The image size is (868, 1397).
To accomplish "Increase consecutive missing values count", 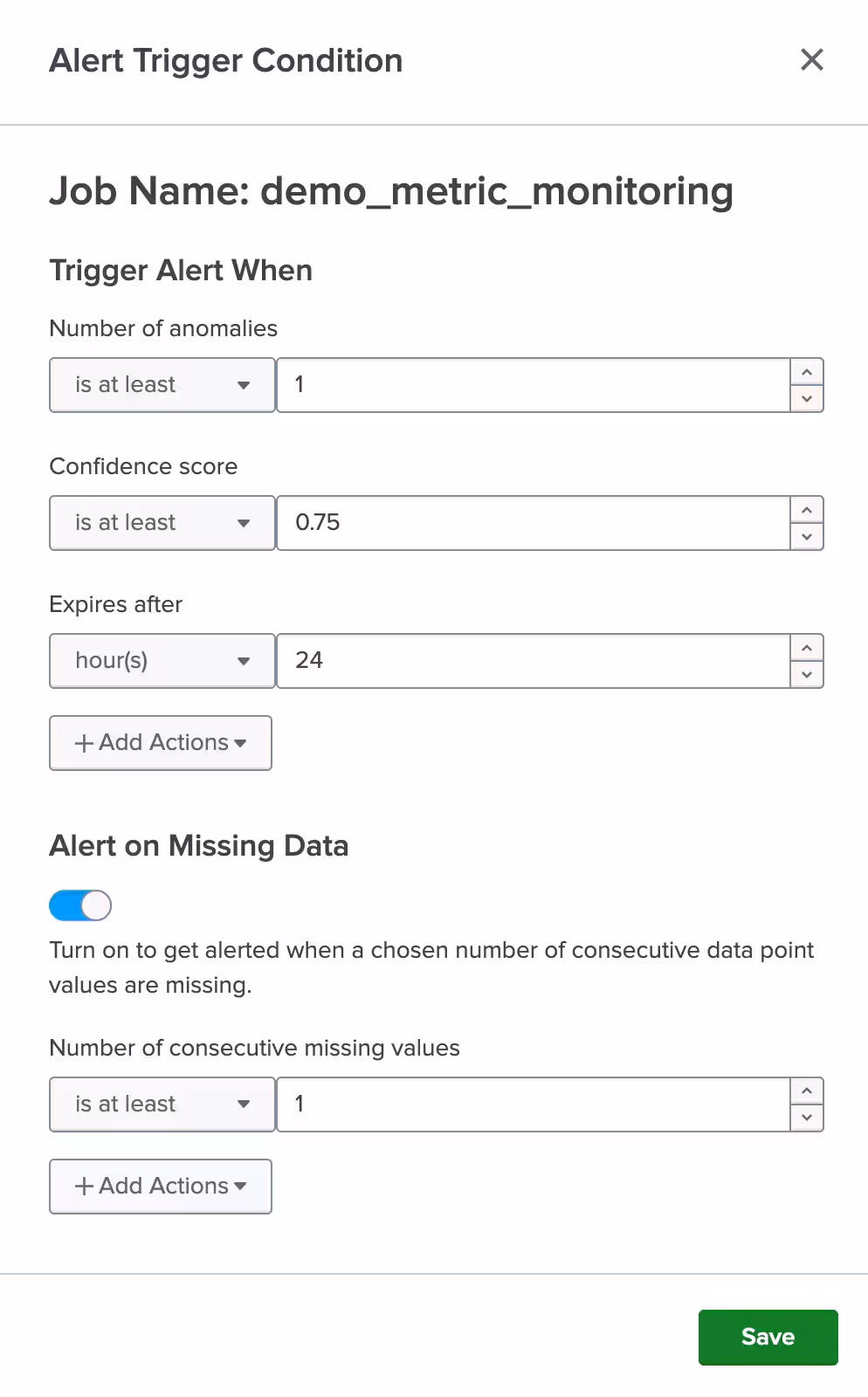I will coord(807,1092).
